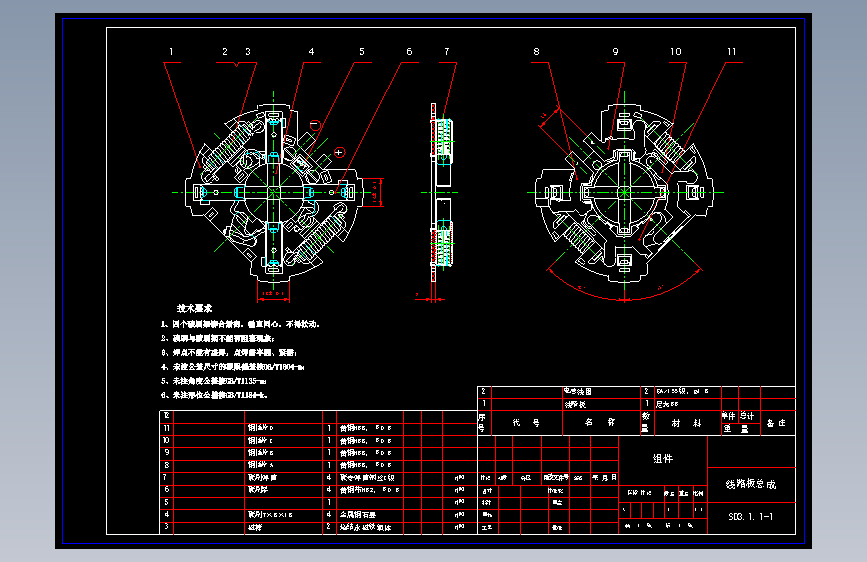Select parts list row number 11
867x562 pixels.
pyautogui.click(x=318, y=428)
